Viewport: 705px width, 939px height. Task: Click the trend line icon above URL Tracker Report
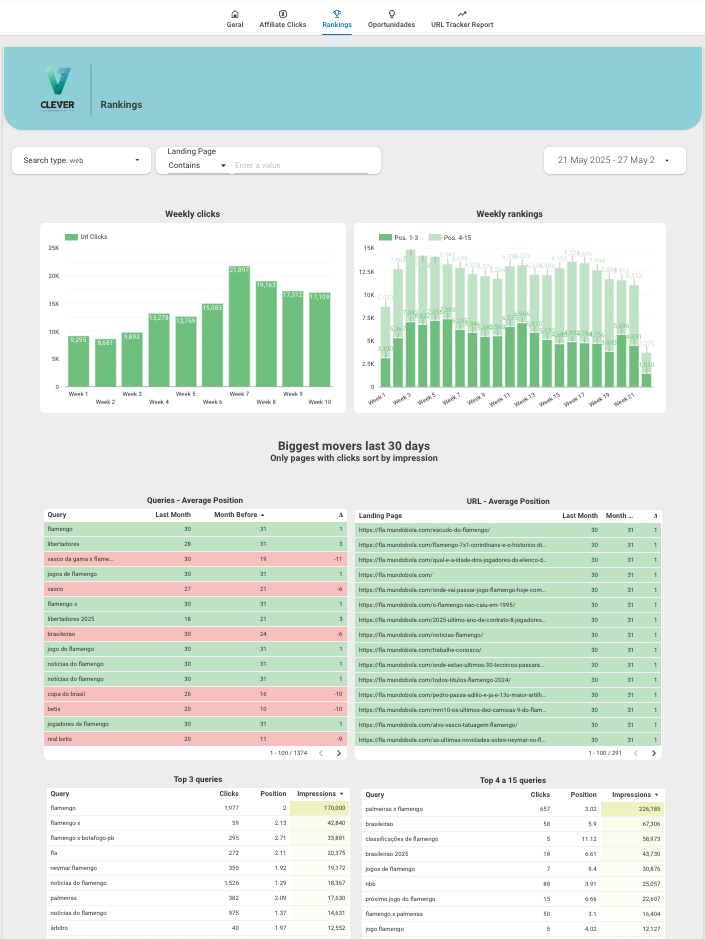(x=462, y=14)
